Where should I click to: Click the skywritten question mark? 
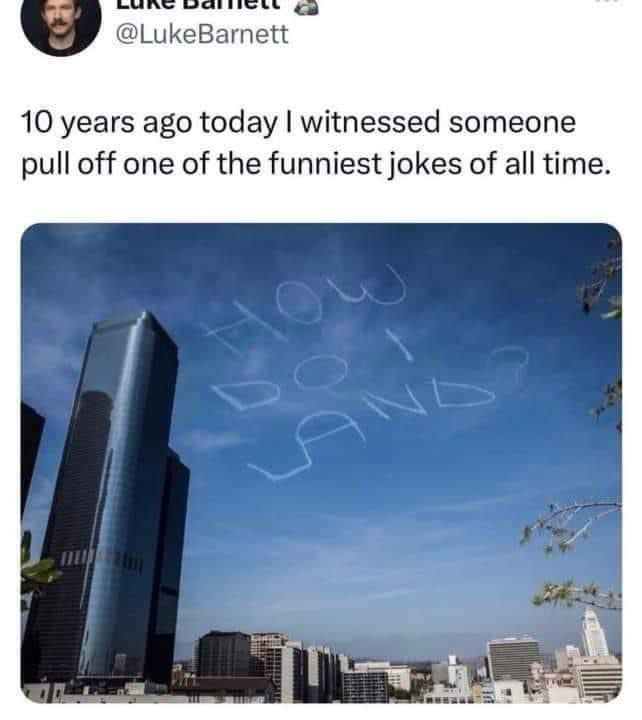click(508, 365)
